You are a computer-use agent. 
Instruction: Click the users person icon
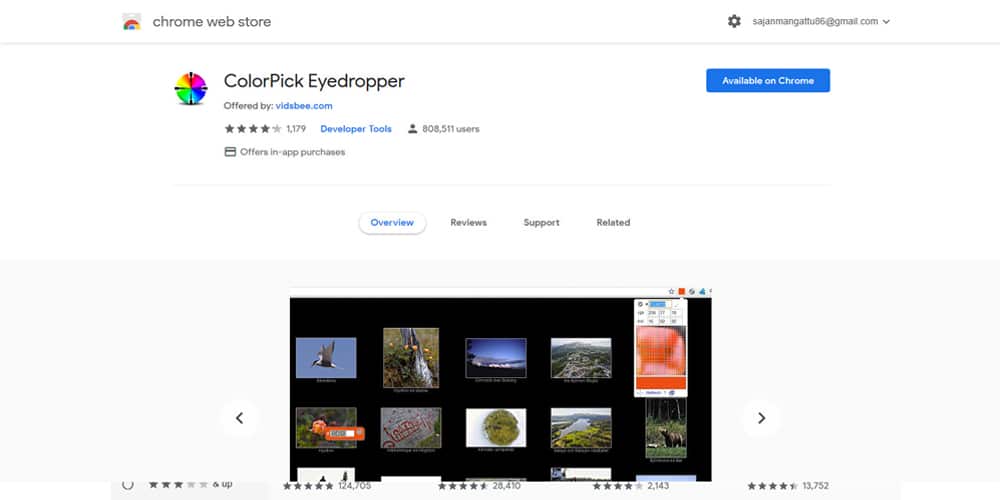413,129
